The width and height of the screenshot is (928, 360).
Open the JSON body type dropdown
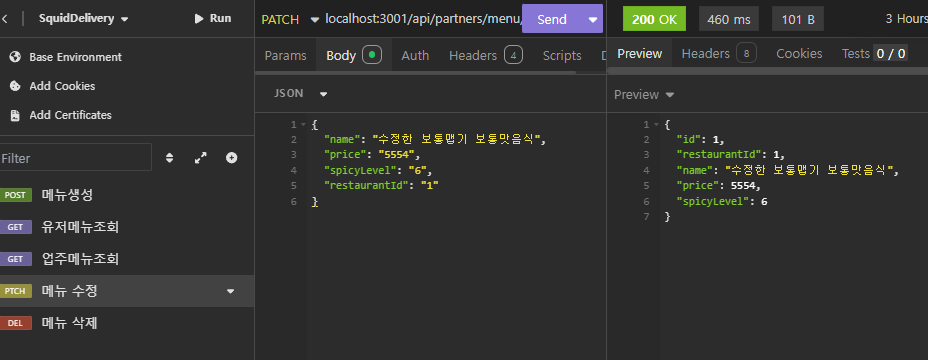click(x=300, y=94)
